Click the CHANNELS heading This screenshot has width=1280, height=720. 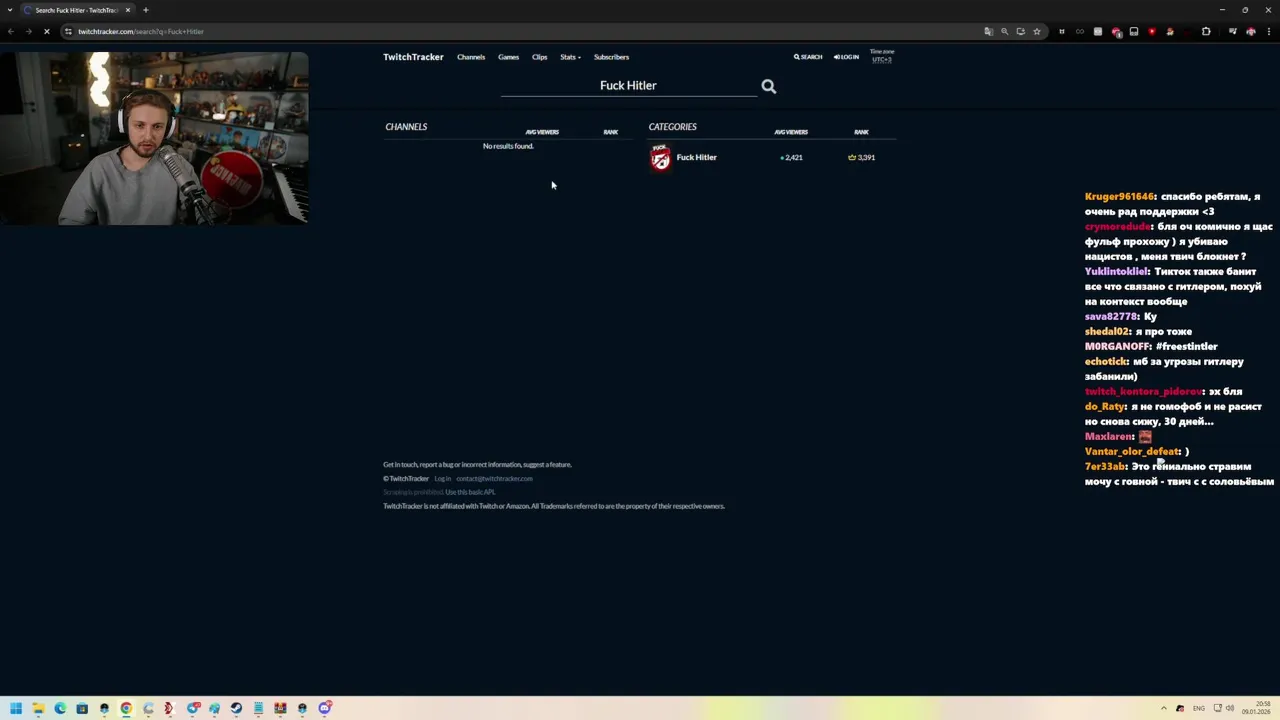coord(406,127)
